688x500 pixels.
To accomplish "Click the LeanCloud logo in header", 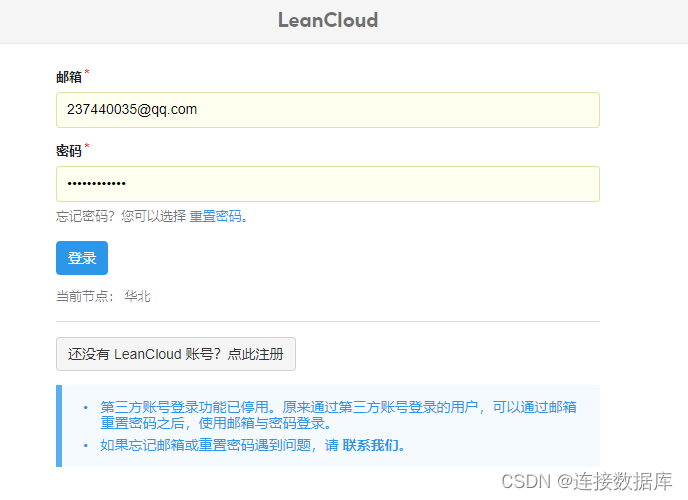I will coord(328,20).
